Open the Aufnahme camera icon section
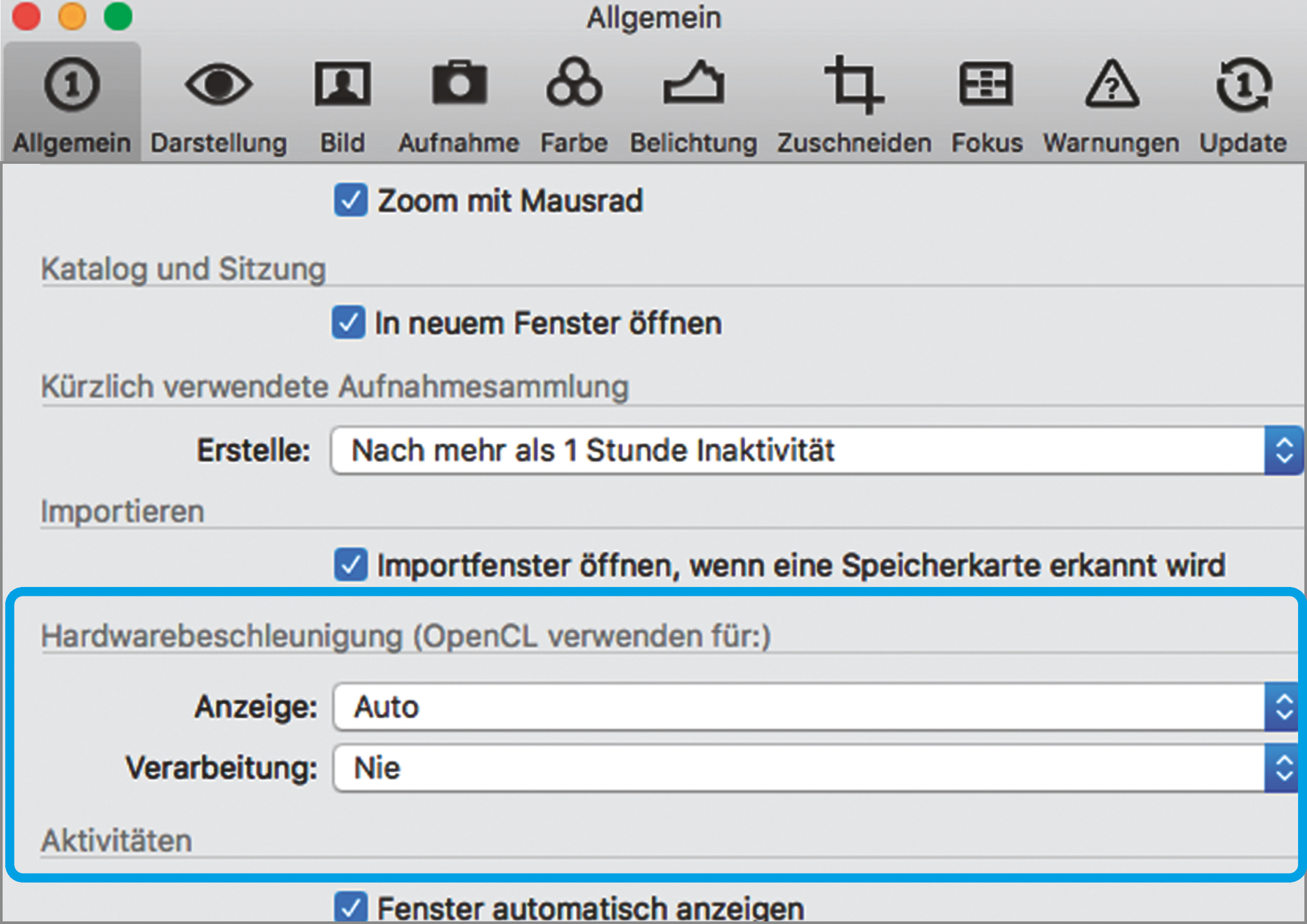The image size is (1307, 924). coord(459,83)
